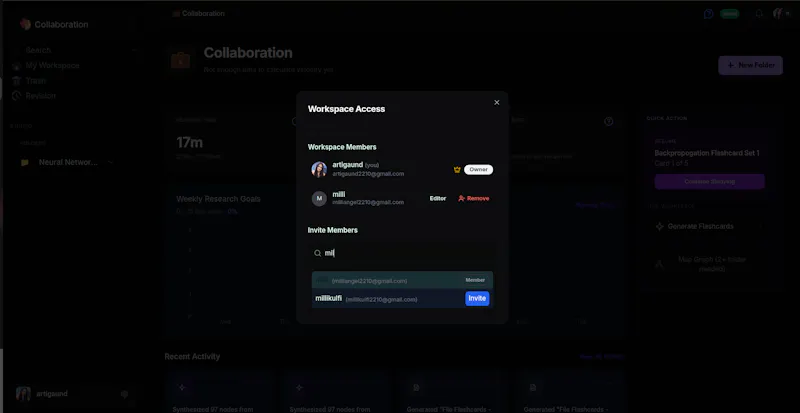The width and height of the screenshot is (800, 413).
Task: Open Search in the sidebar
Action: [38, 50]
